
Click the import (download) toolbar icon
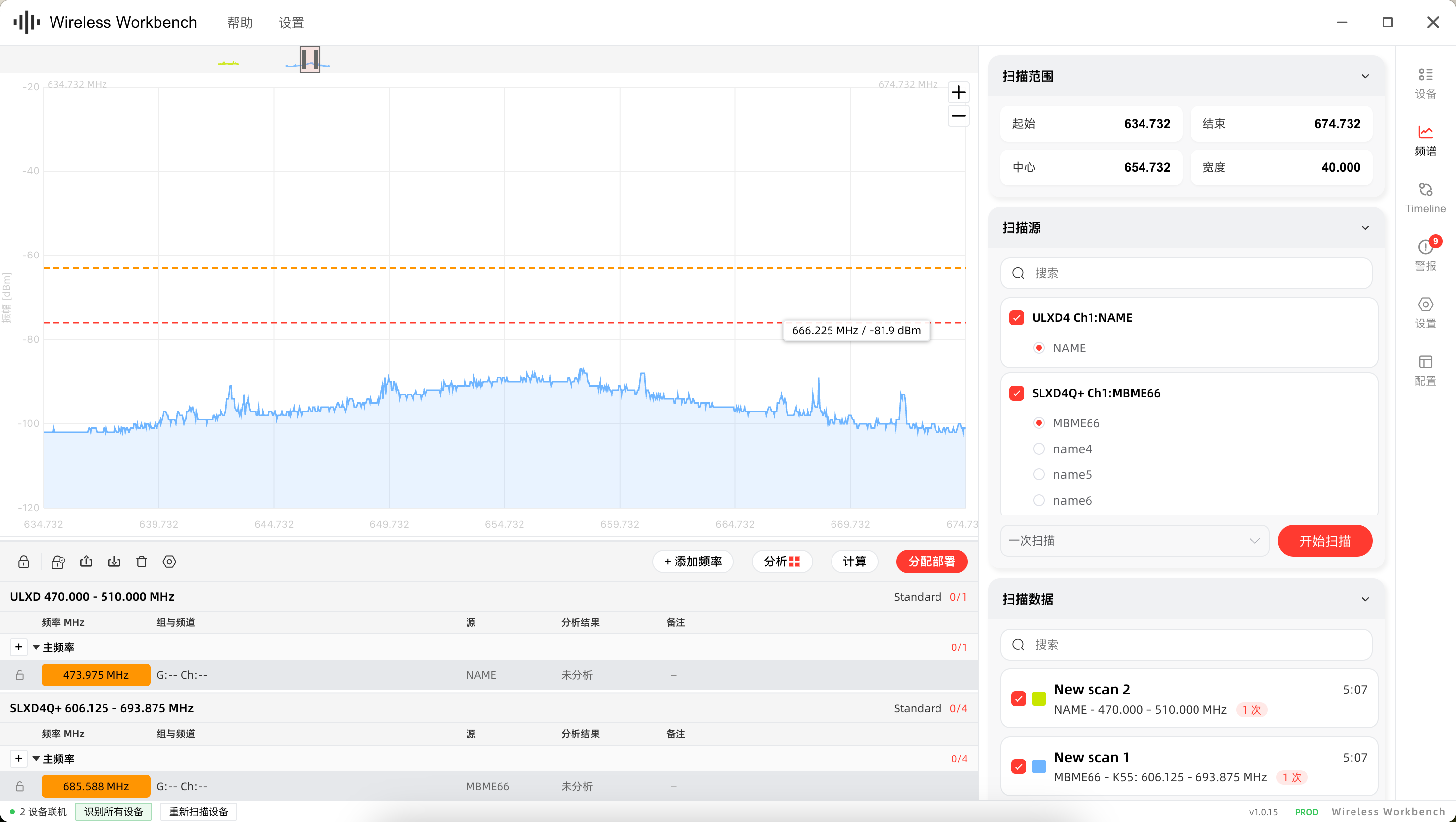point(114,562)
